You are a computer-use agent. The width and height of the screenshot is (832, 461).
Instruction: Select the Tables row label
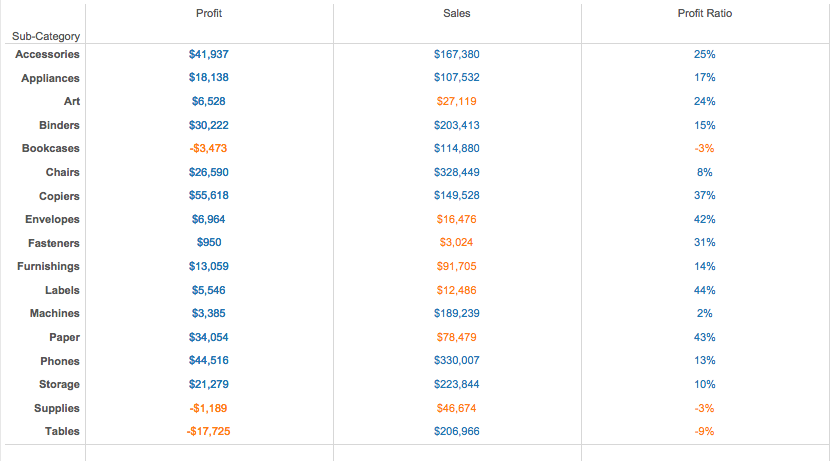click(x=62, y=431)
